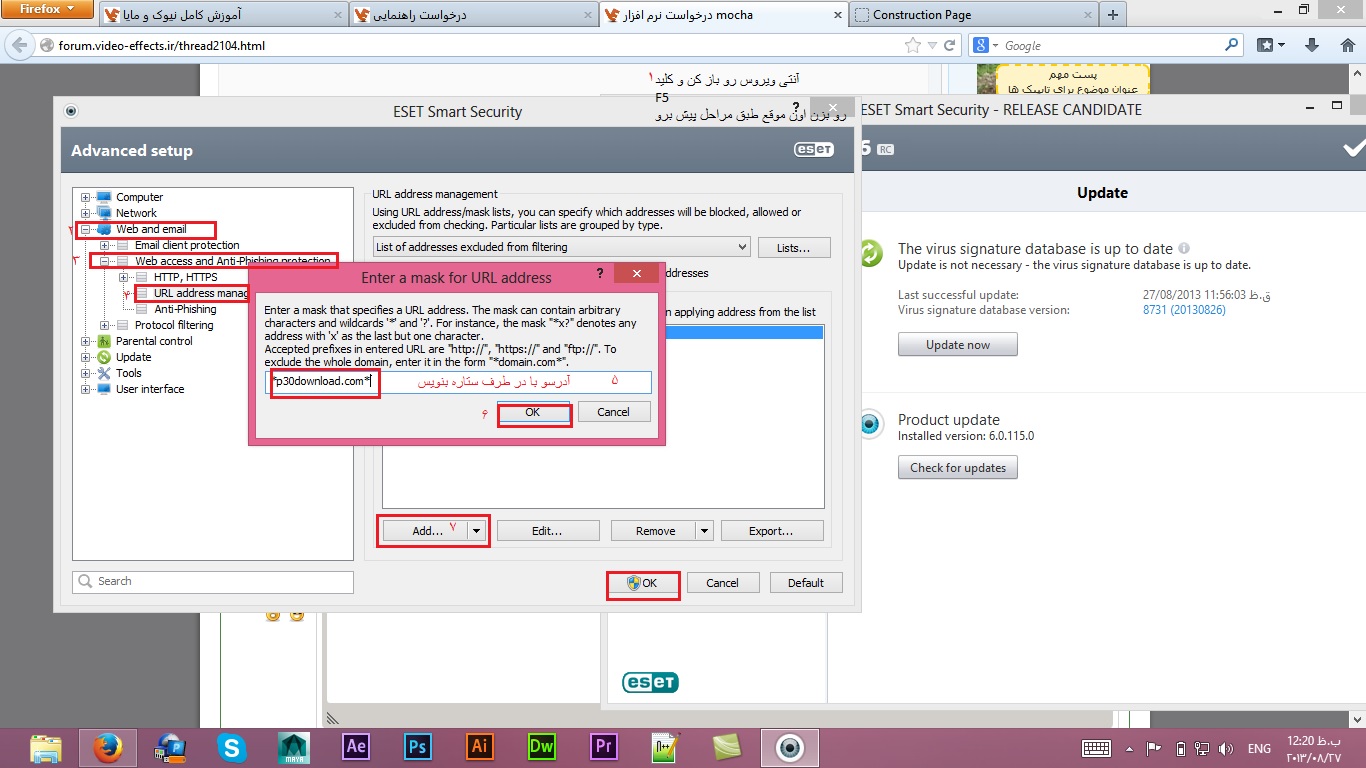Switch to the 'Construction Page' tab

[972, 15]
